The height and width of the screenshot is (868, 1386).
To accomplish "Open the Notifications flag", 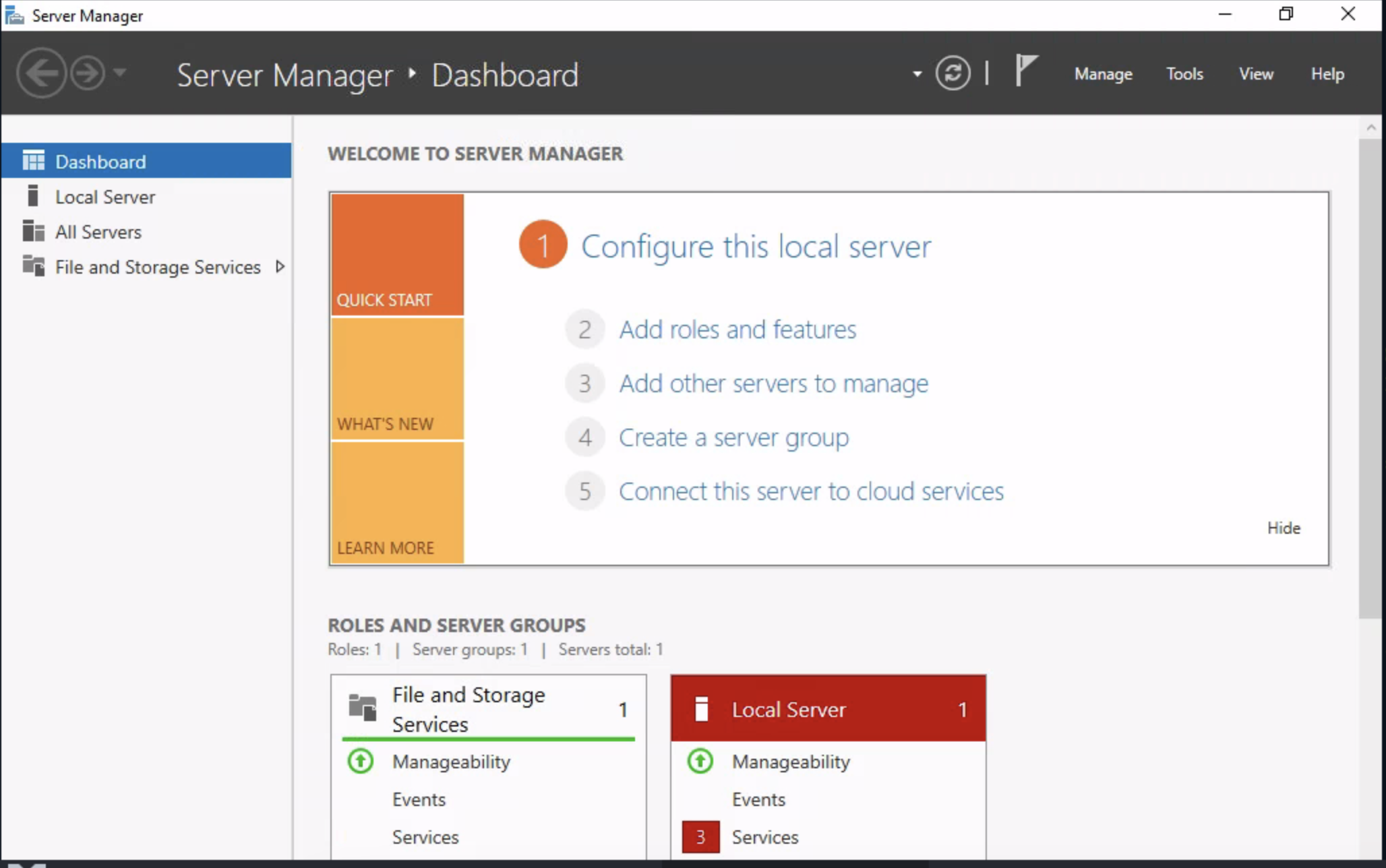I will pos(1026,70).
